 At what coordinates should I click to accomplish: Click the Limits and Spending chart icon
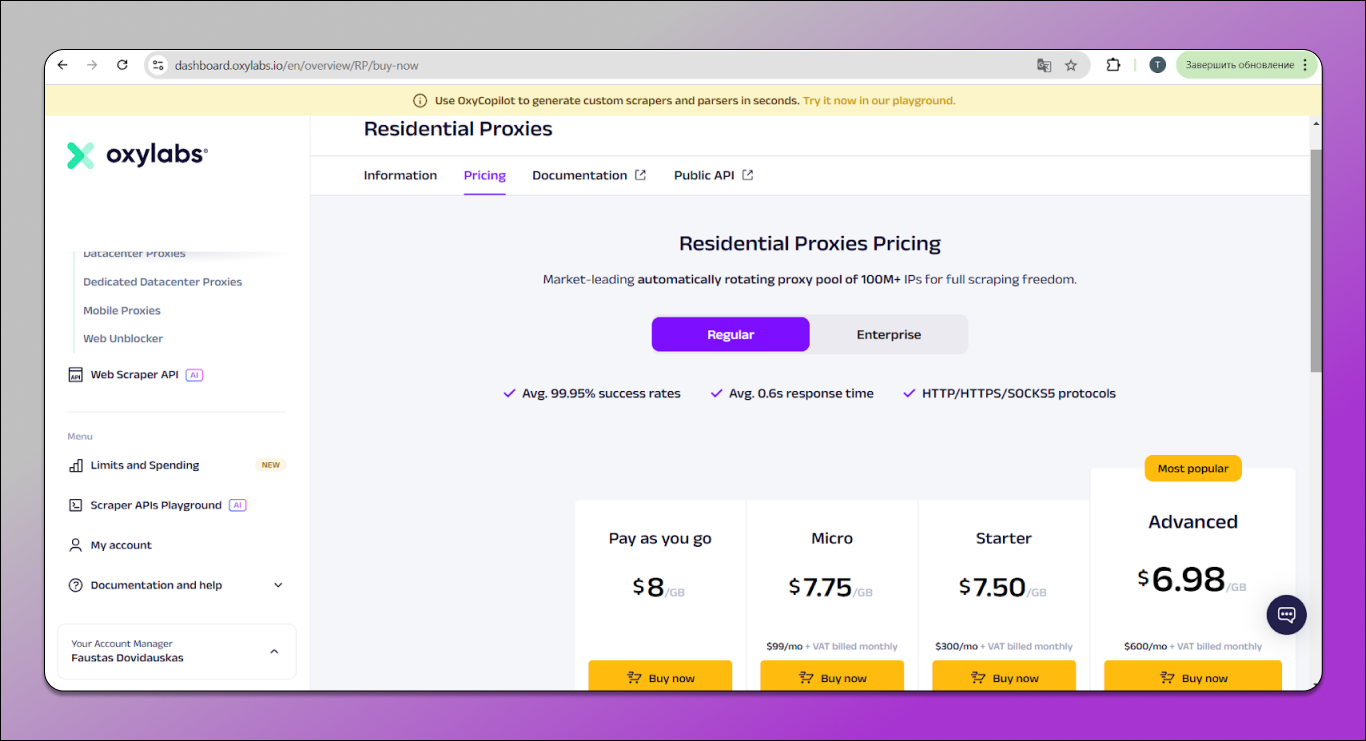click(x=75, y=465)
